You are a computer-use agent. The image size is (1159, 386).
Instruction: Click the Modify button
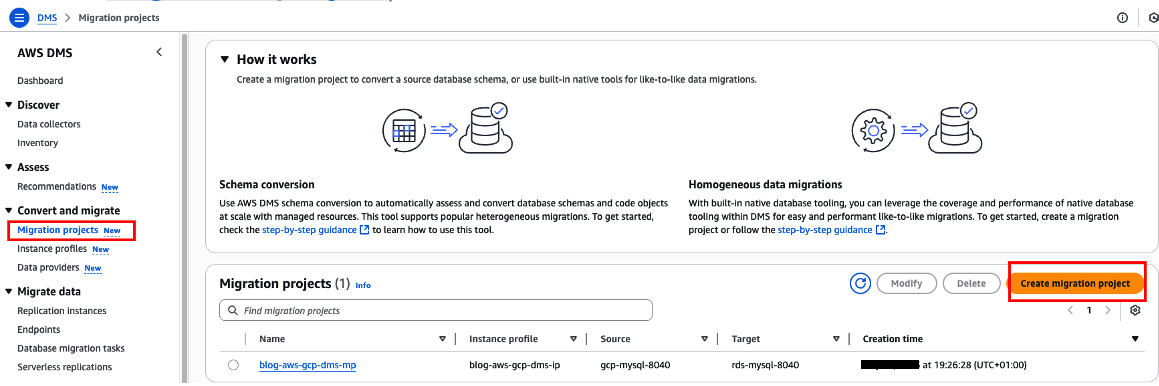907,283
